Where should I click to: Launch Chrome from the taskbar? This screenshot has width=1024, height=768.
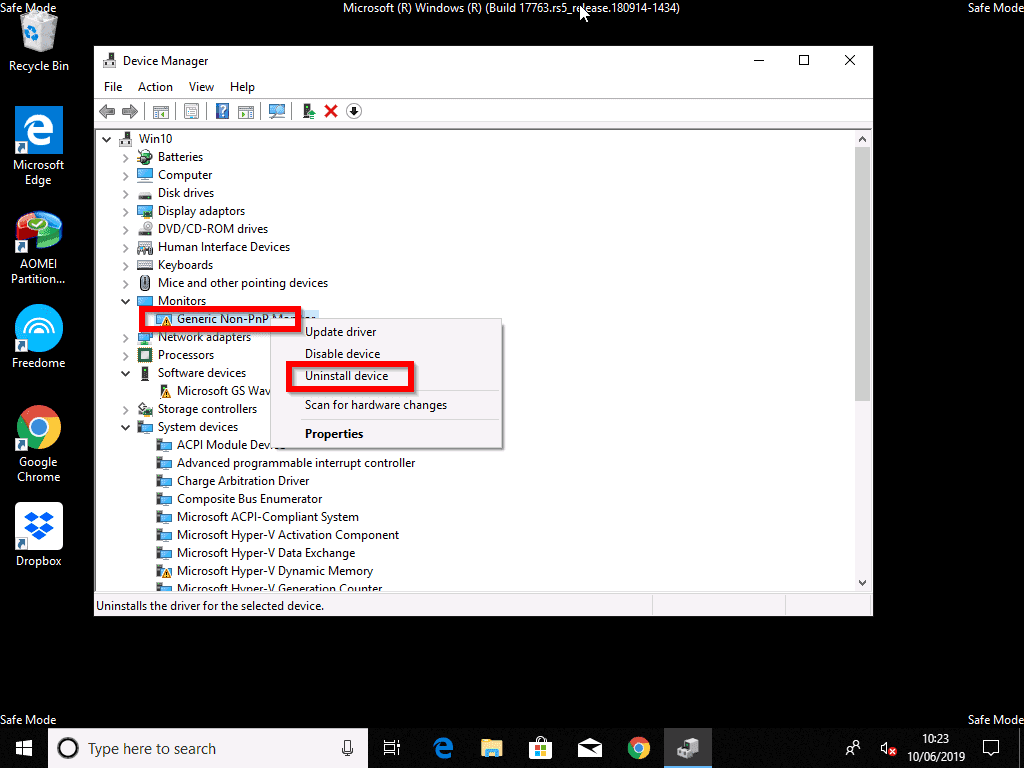click(639, 748)
